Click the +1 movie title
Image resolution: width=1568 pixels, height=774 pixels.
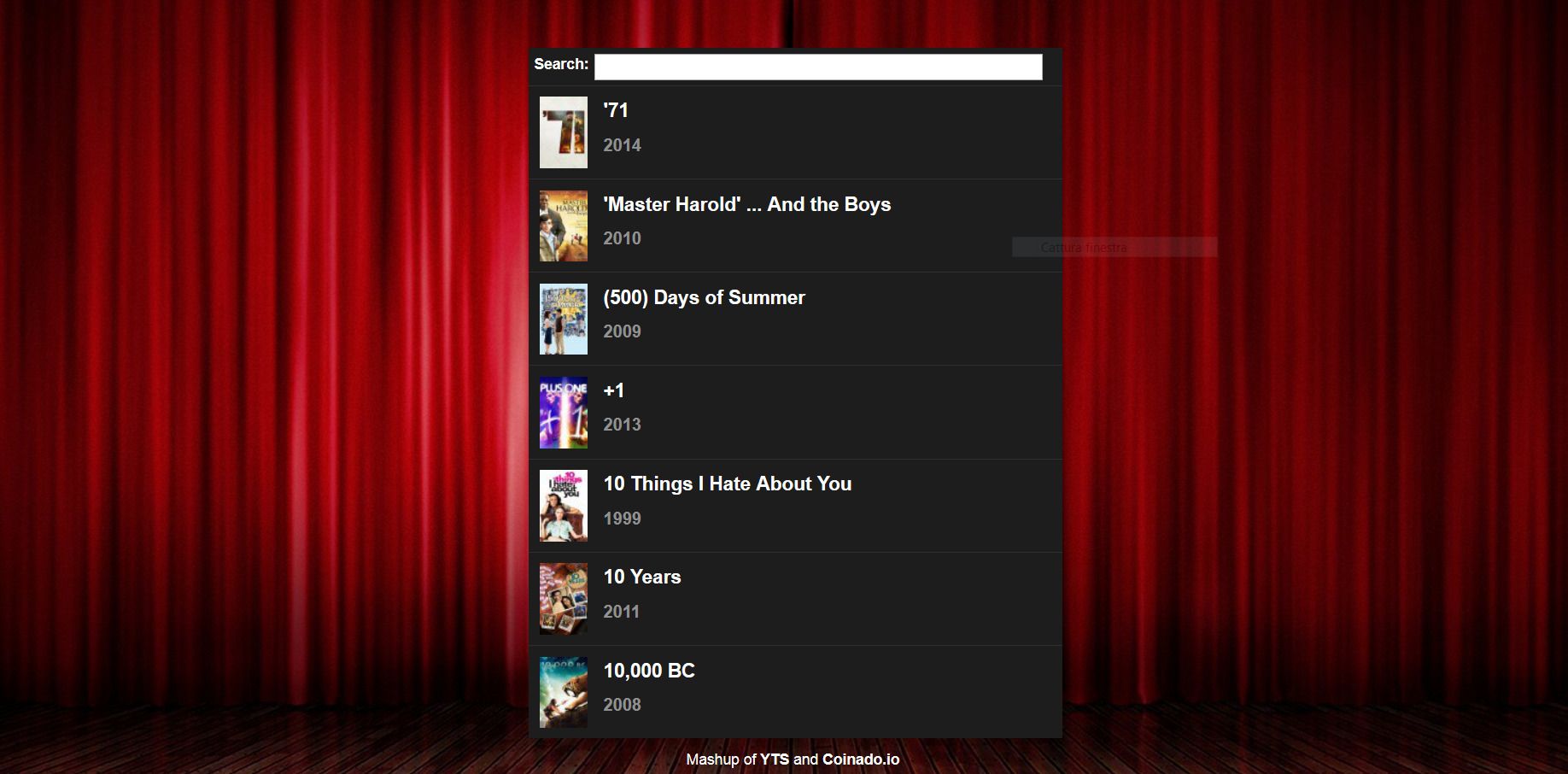[612, 390]
